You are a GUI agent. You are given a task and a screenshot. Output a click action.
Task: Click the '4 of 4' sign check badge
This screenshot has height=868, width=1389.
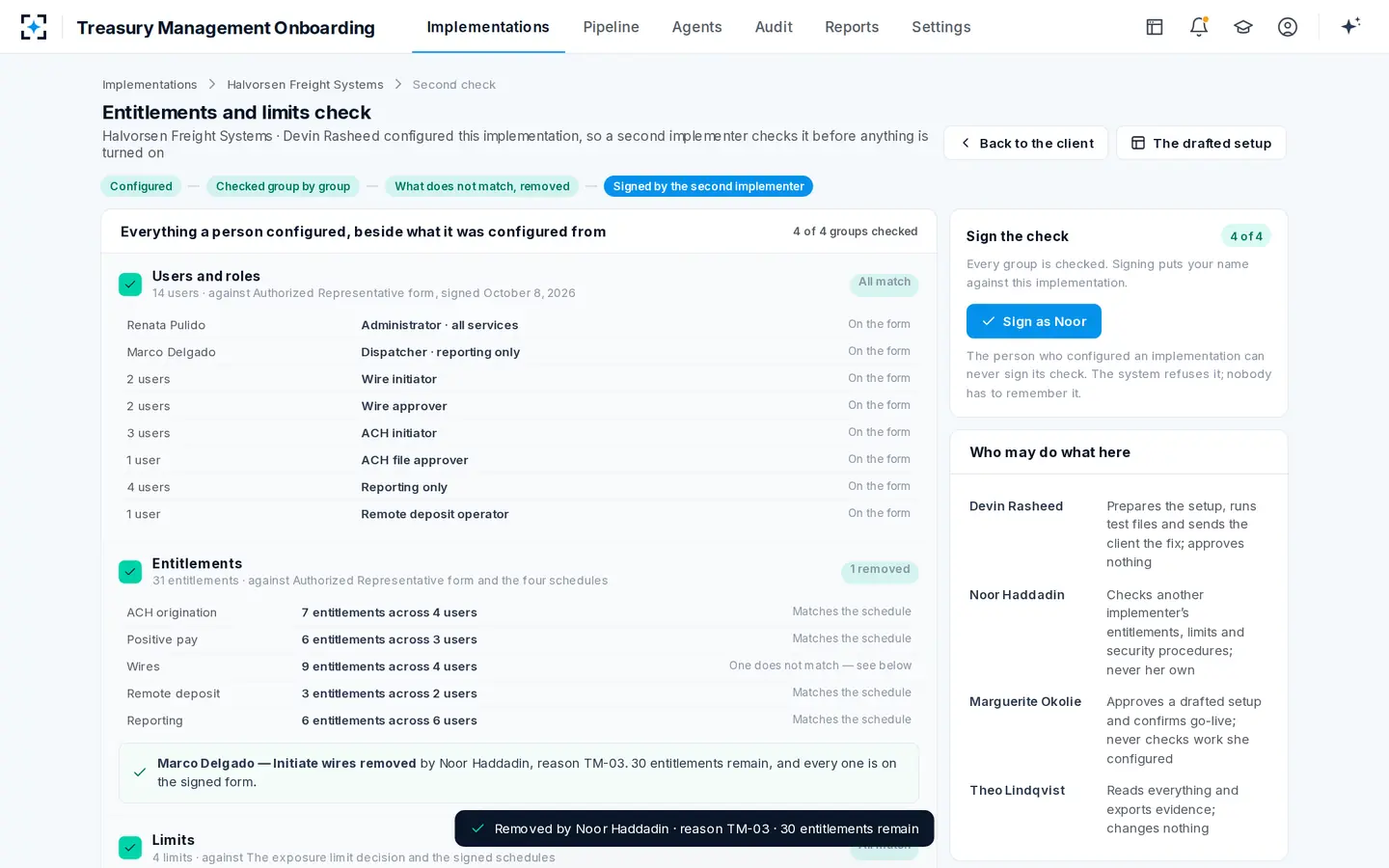coord(1246,236)
